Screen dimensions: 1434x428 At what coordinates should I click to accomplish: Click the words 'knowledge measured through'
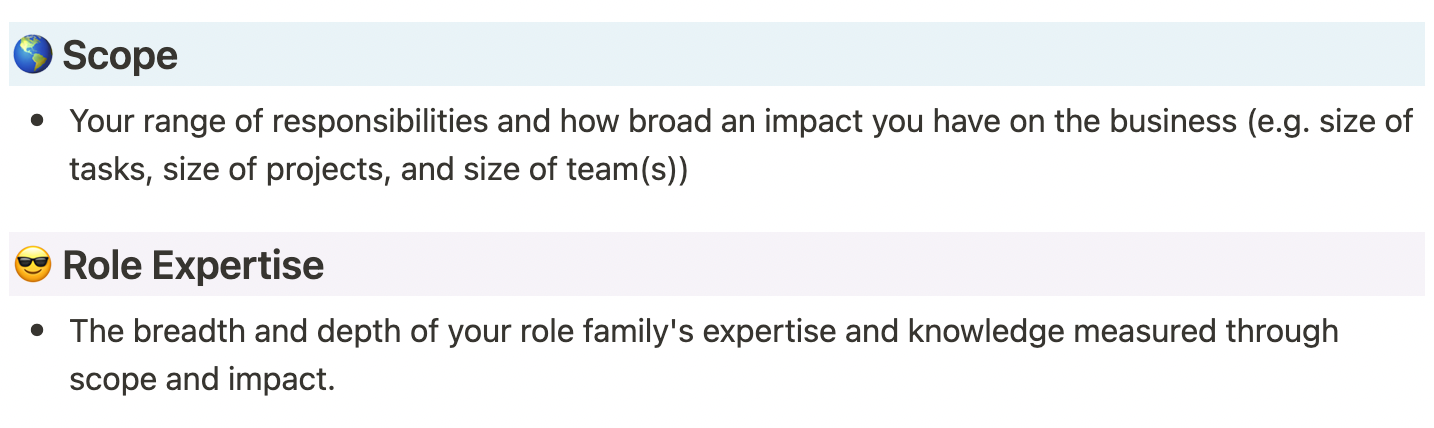1123,331
